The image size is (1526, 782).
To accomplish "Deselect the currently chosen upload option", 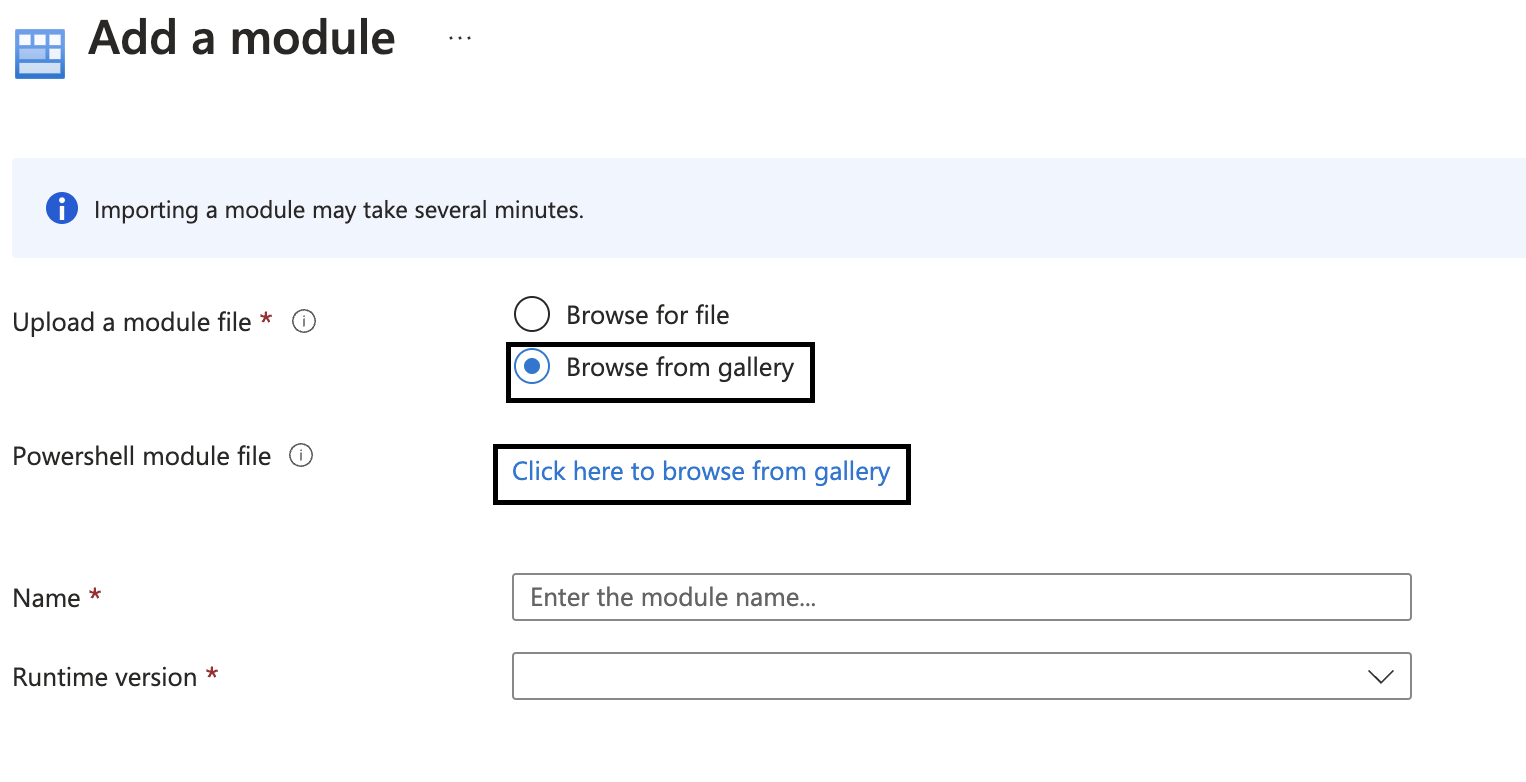I will [x=531, y=366].
